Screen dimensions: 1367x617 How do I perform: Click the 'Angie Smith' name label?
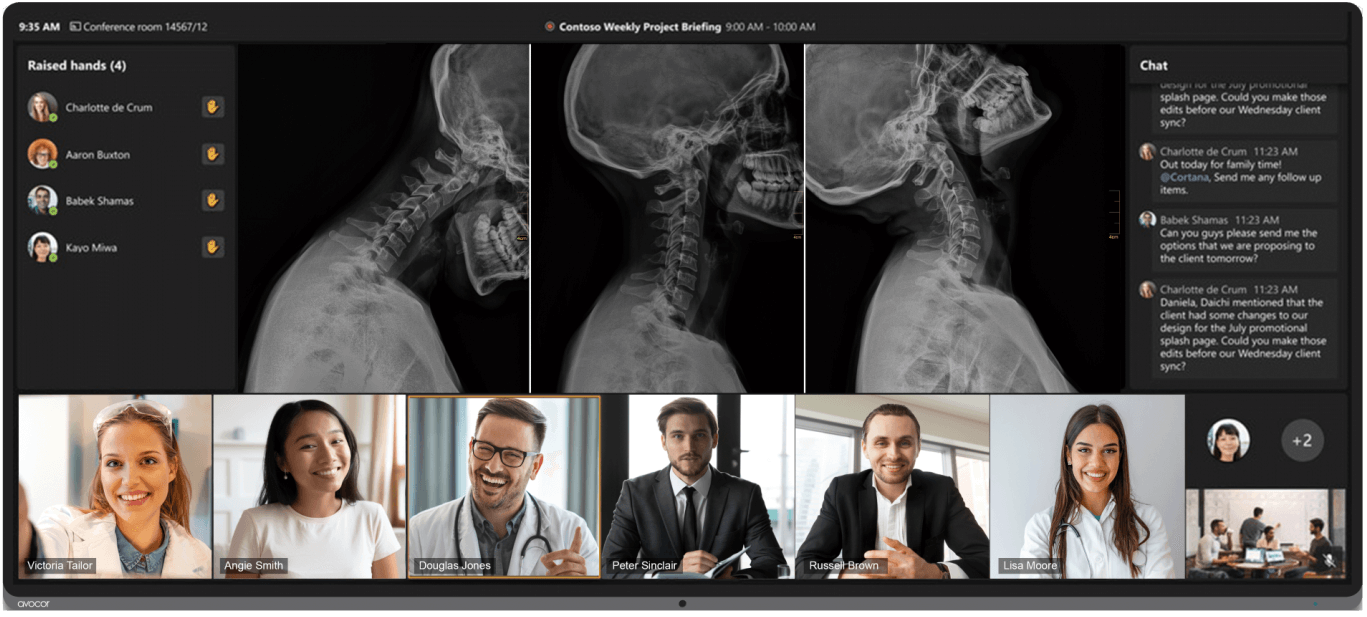[254, 565]
